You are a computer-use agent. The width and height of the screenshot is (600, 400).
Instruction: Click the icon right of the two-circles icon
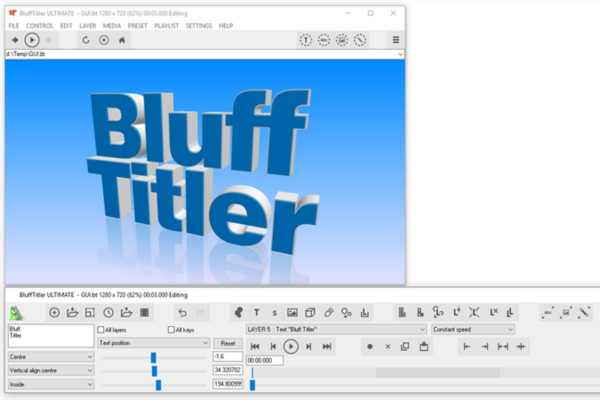364,313
